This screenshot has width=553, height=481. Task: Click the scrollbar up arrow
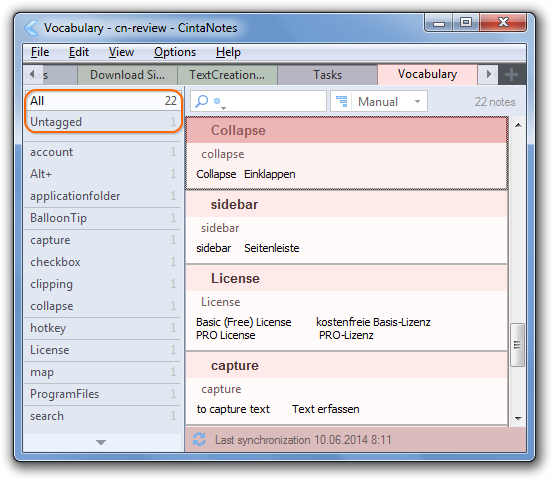coord(518,125)
